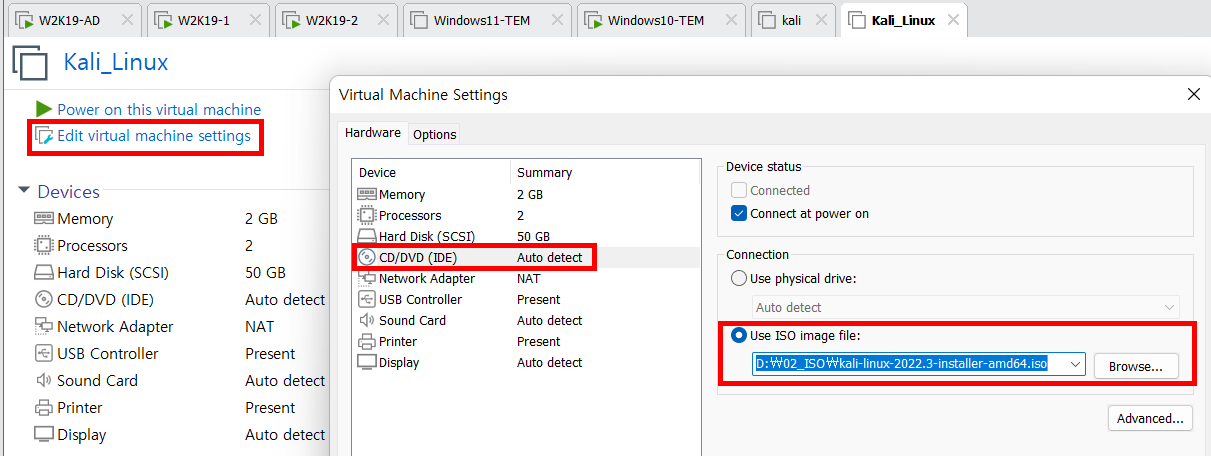Select Hard Disk 50 GB summary in settings
Image resolution: width=1211 pixels, height=456 pixels.
pos(533,236)
